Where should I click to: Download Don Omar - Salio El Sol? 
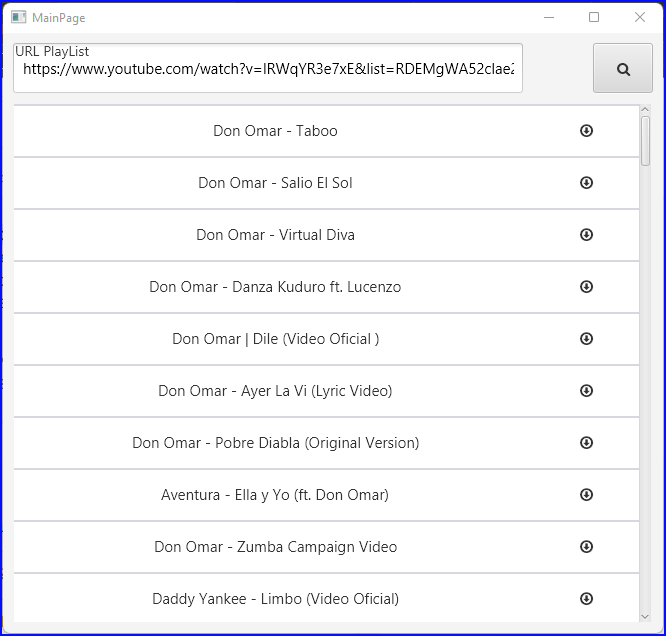[586, 183]
